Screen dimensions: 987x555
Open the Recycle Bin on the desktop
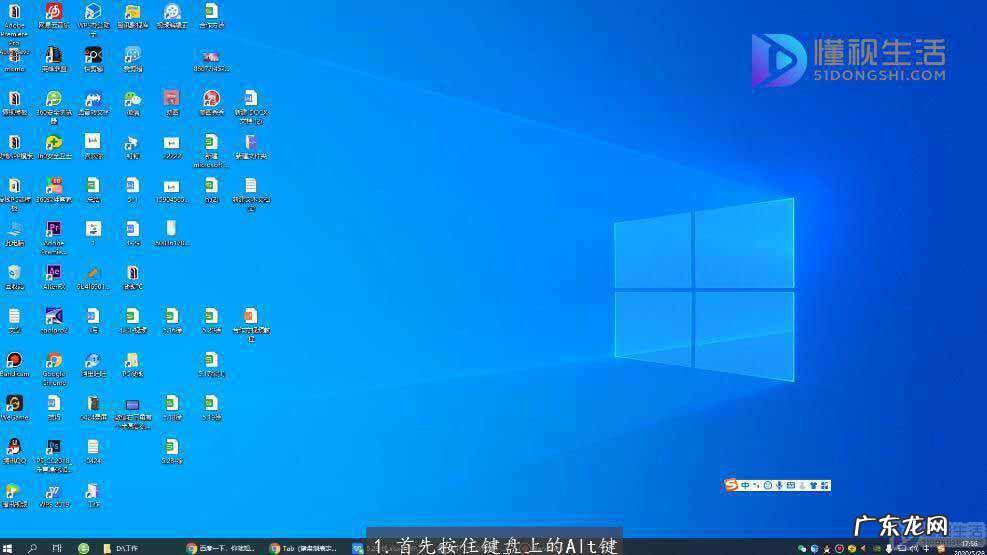pos(14,273)
